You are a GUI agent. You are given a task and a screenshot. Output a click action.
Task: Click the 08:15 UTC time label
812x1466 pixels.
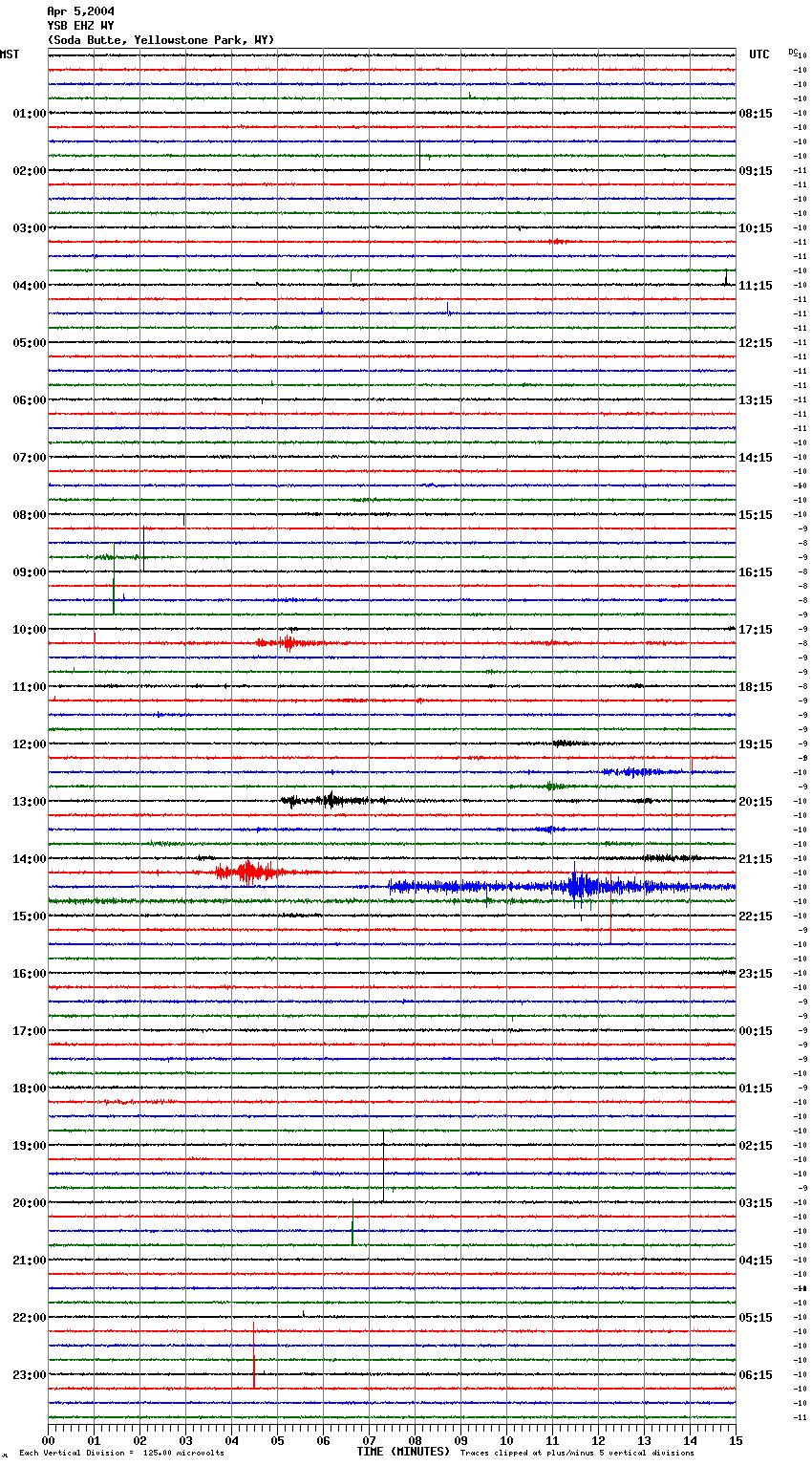[x=756, y=114]
